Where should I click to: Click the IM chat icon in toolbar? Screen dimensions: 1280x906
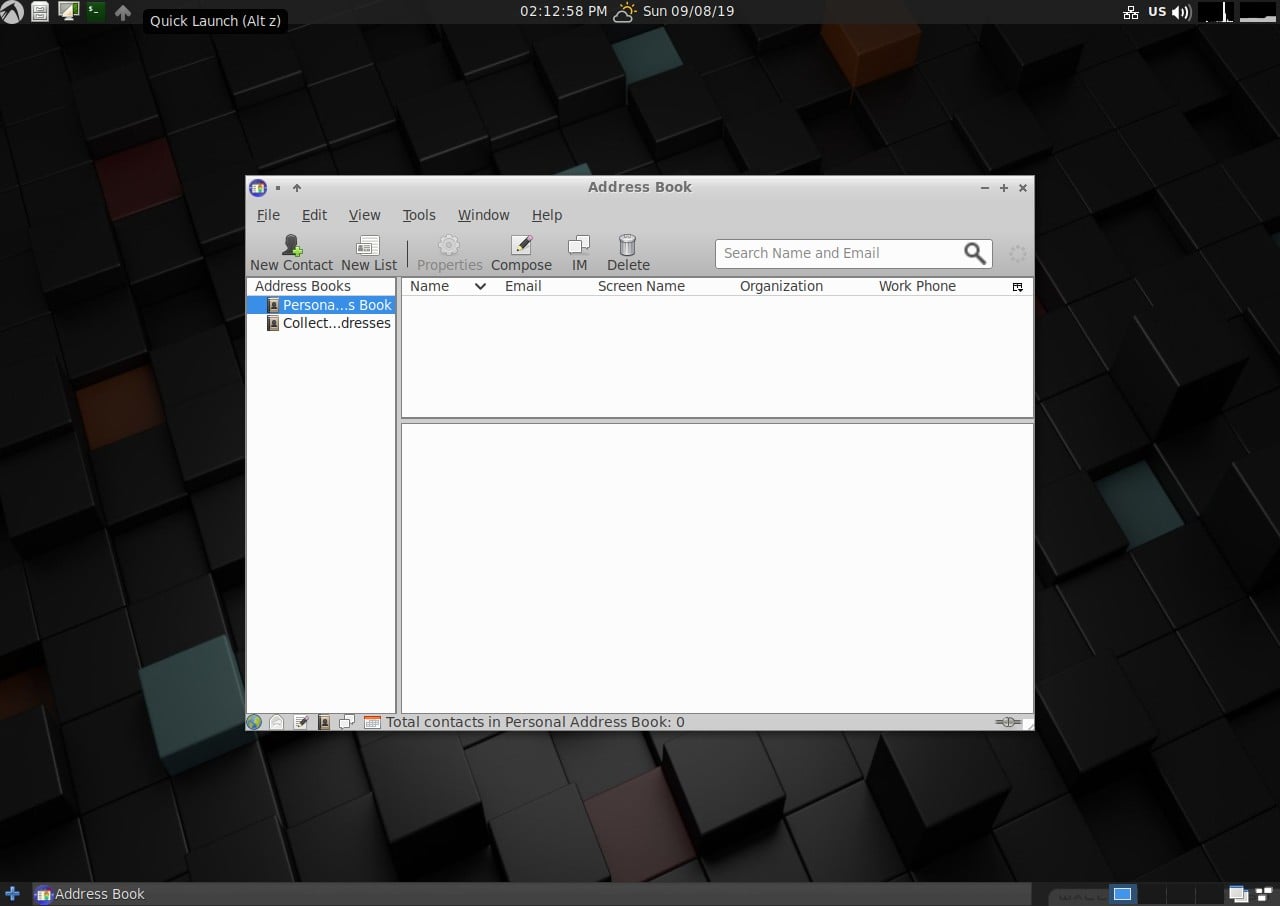pyautogui.click(x=579, y=246)
